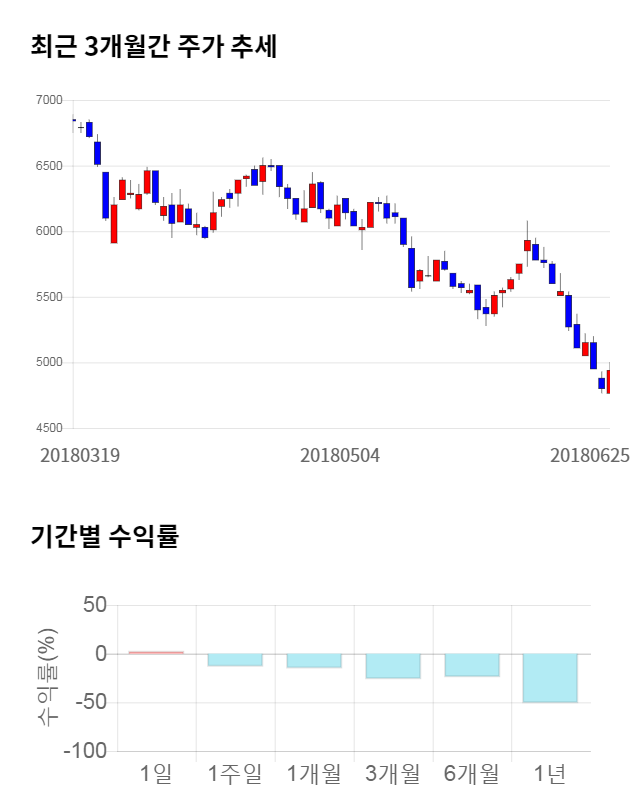Click the 수익률(%) vertical axis title
Viewport: 640px width, 810px height.
(x=46, y=678)
